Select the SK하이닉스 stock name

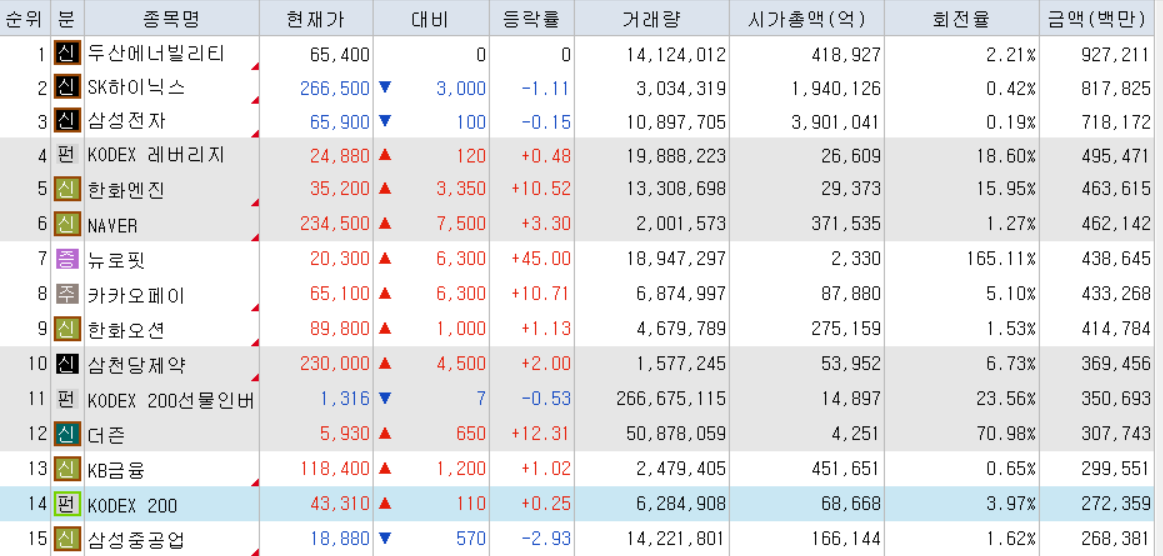point(136,88)
